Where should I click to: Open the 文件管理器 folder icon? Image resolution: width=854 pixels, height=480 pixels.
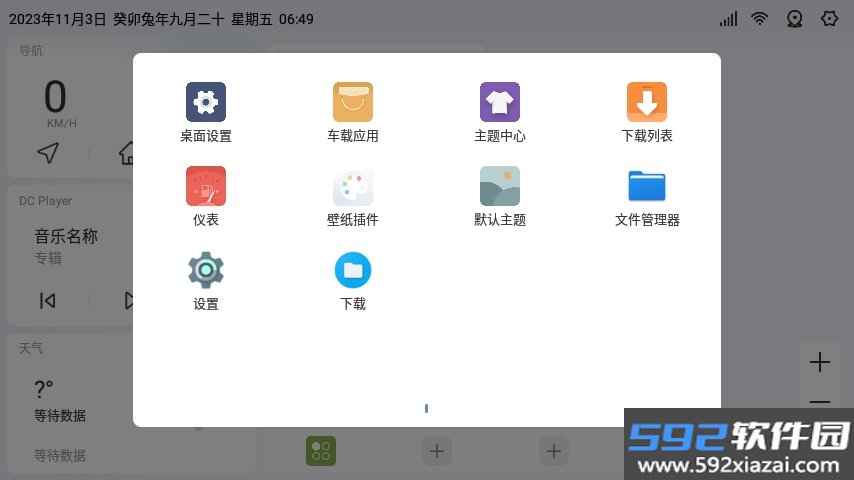point(646,186)
